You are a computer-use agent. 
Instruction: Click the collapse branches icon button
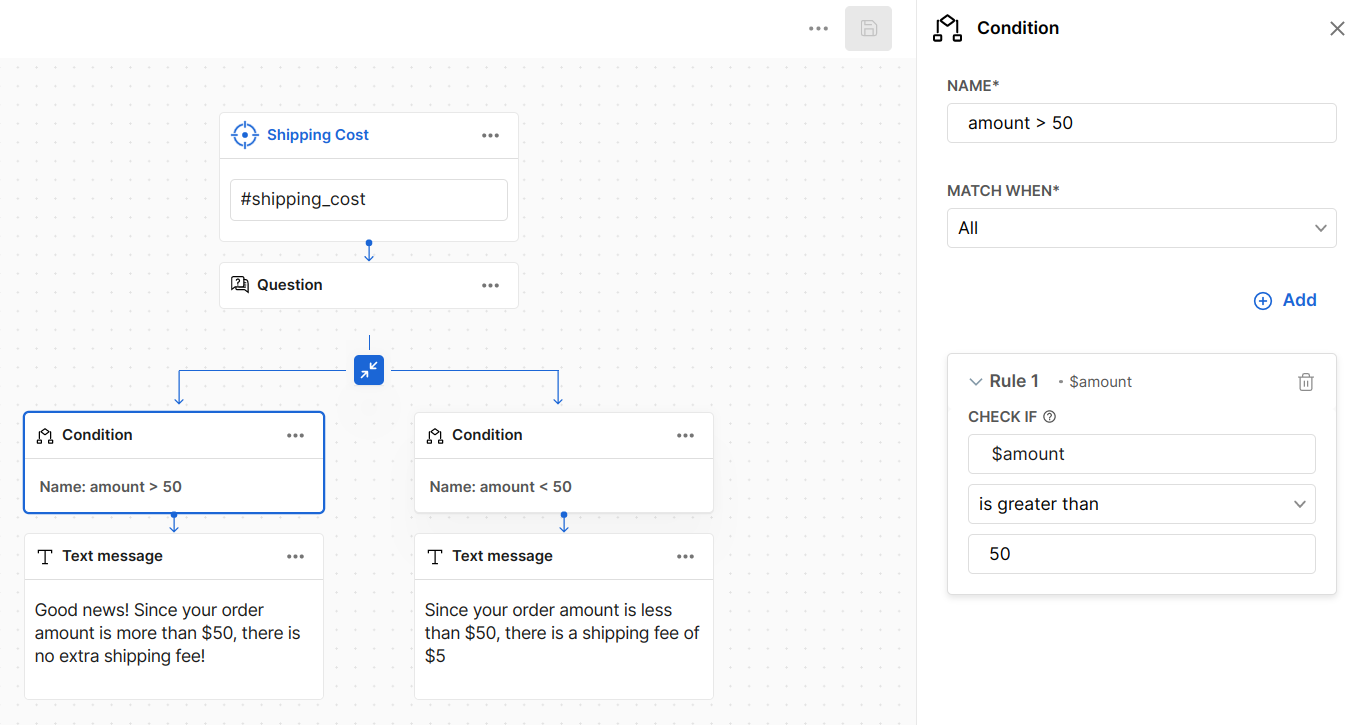(369, 370)
